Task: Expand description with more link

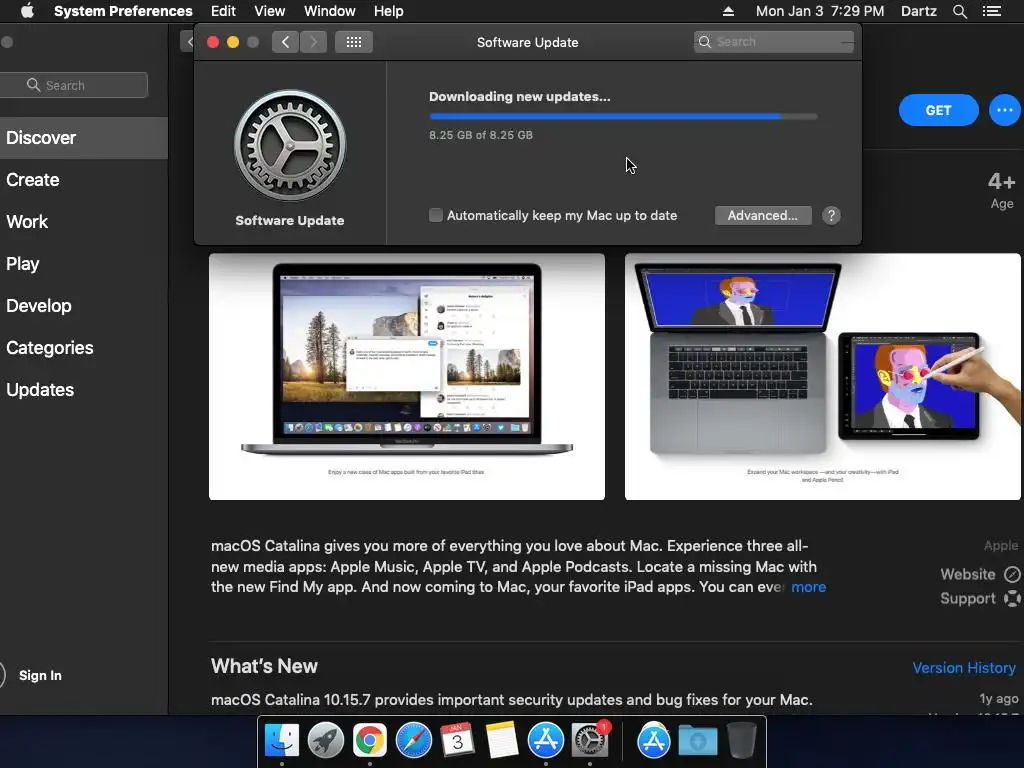Action: tap(808, 587)
